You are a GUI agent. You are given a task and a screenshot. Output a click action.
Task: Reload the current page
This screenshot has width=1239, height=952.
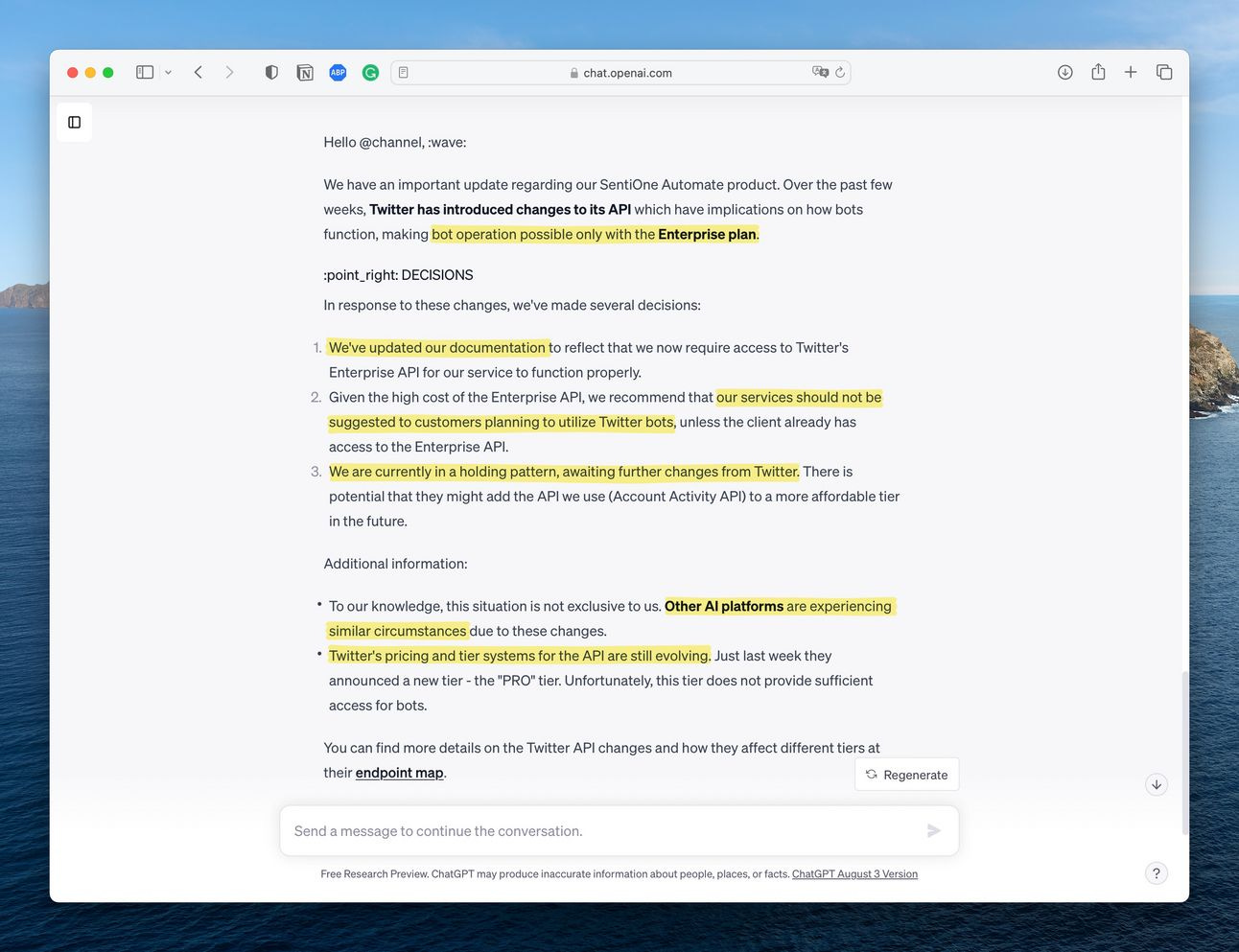coord(840,72)
